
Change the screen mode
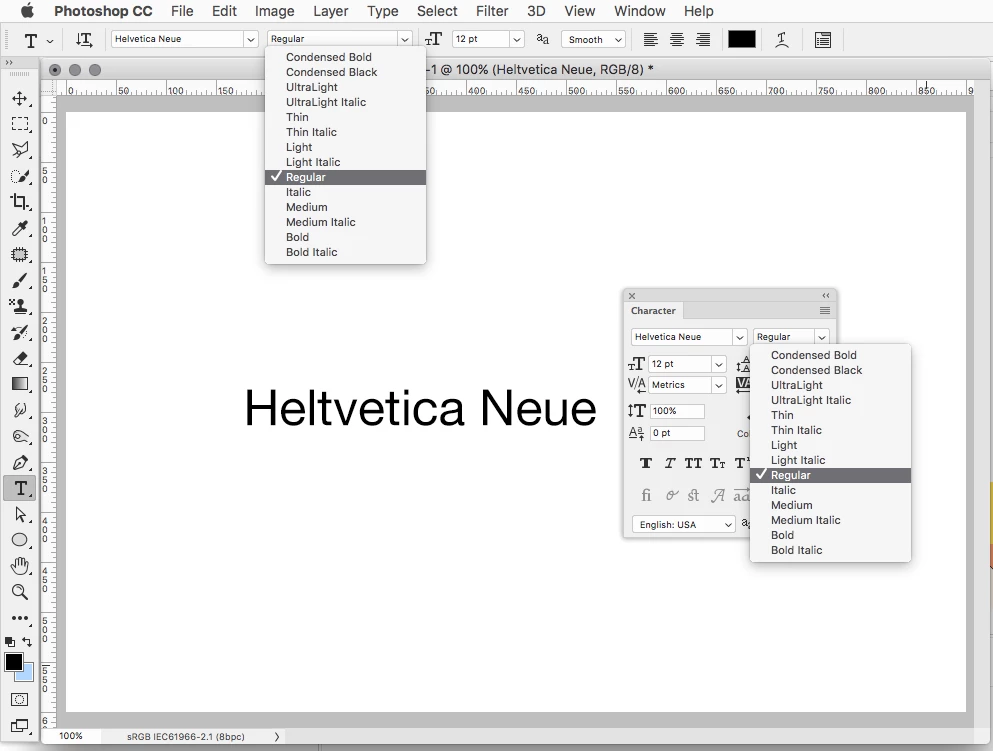[20, 726]
